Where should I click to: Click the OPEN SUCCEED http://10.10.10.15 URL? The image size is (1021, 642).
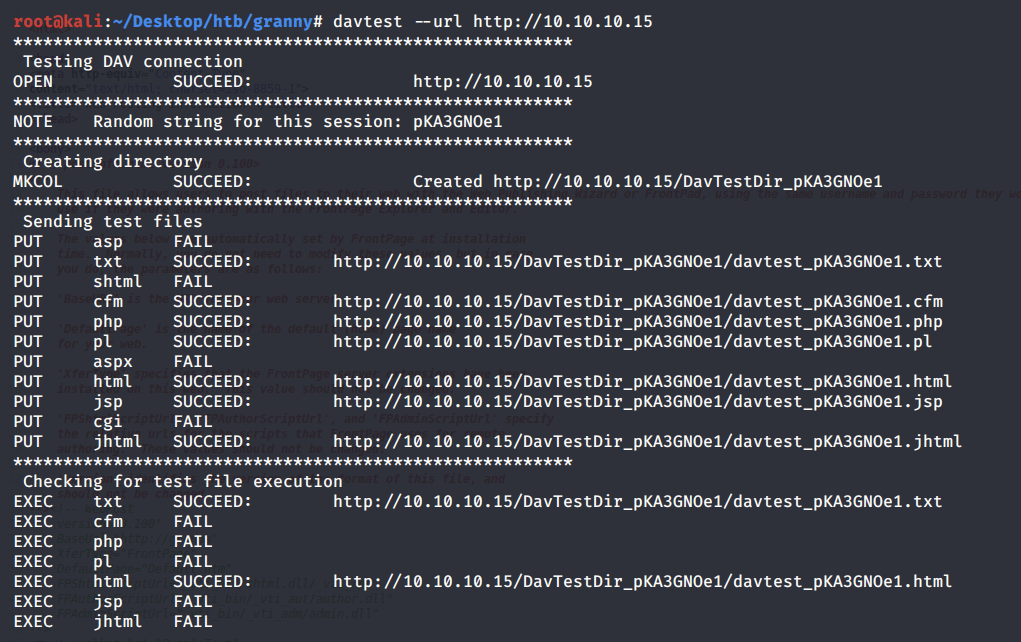502,82
